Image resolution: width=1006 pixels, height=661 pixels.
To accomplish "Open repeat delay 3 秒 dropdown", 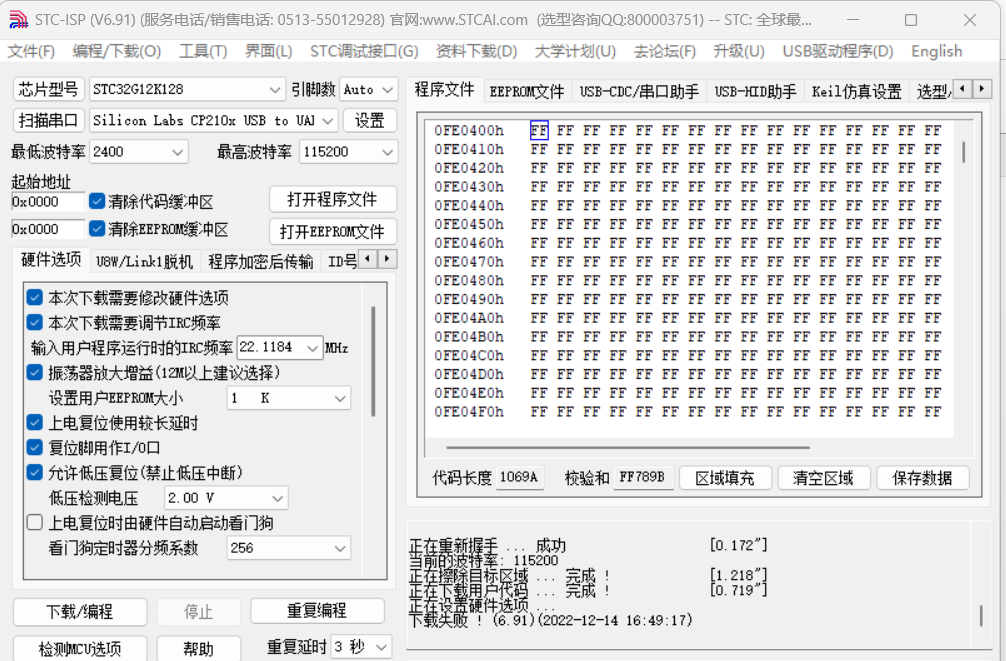I will tap(361, 646).
